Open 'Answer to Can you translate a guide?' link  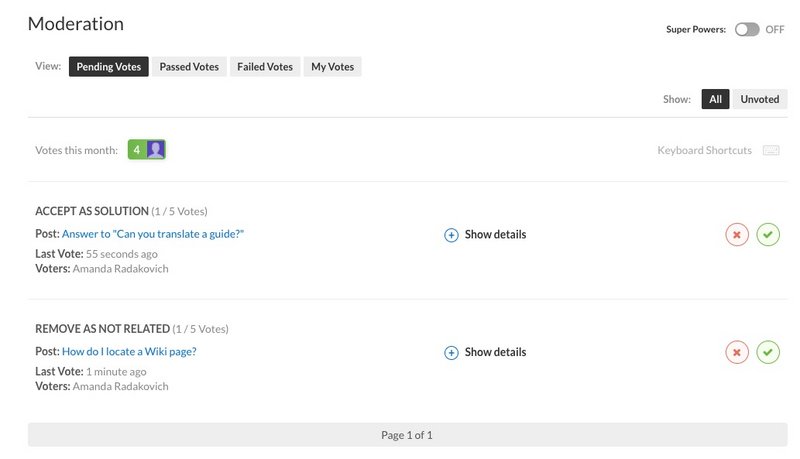click(x=153, y=234)
